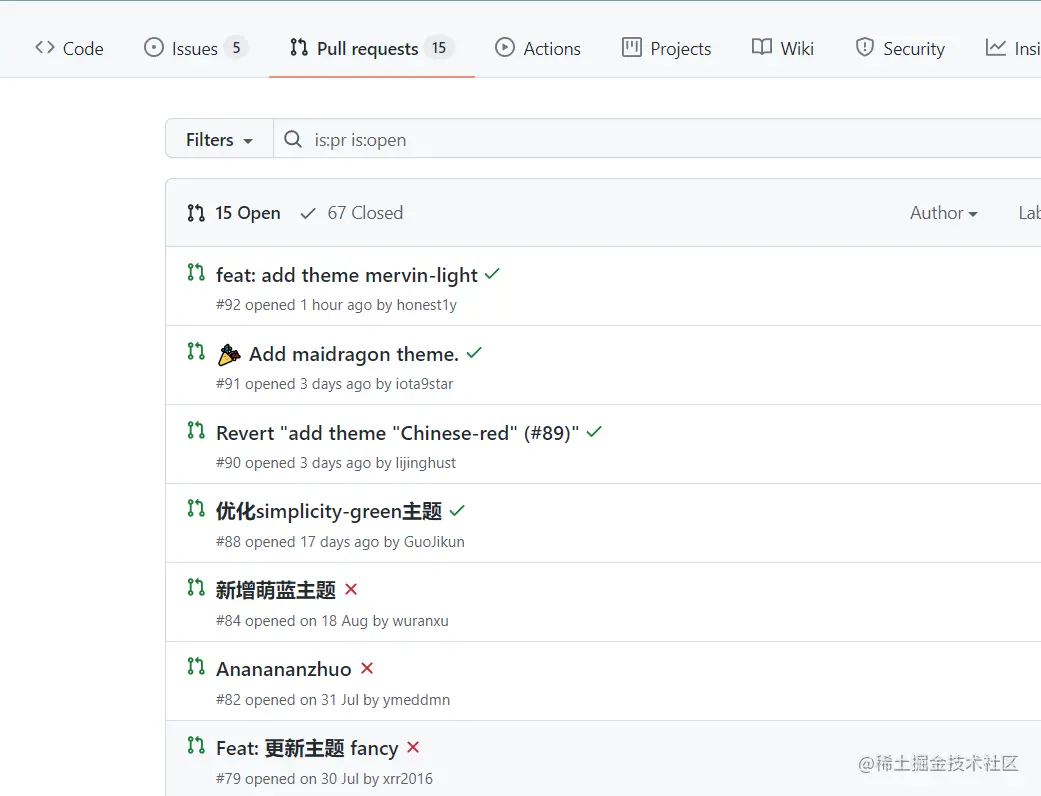The image size is (1041, 796).
Task: Click the open PR icon for #91
Action: [x=196, y=351]
